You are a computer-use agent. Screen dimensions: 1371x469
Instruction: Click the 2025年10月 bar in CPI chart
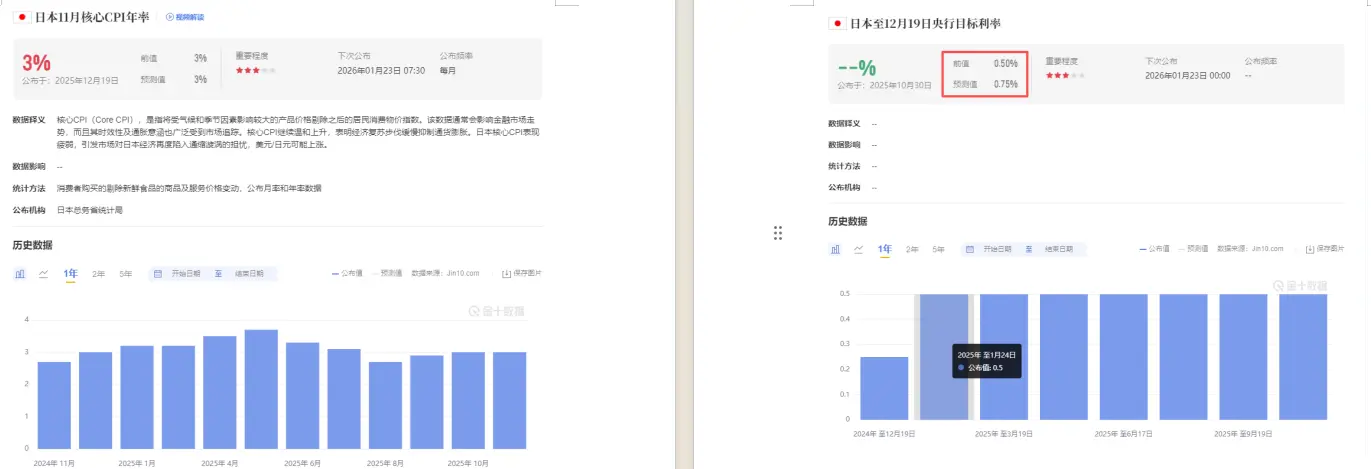click(x=468, y=400)
